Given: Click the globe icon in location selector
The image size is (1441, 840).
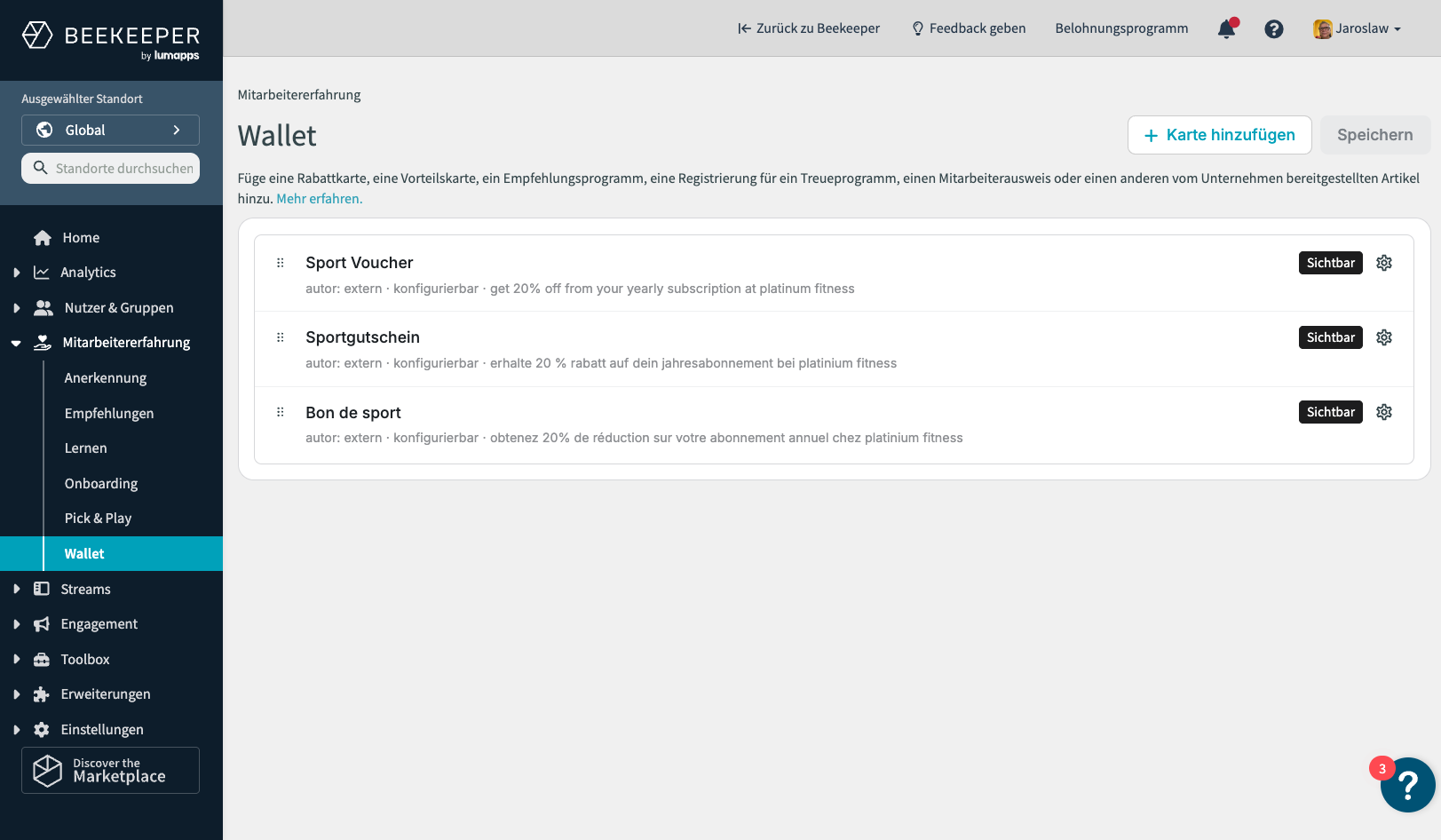Looking at the screenshot, I should (x=44, y=130).
